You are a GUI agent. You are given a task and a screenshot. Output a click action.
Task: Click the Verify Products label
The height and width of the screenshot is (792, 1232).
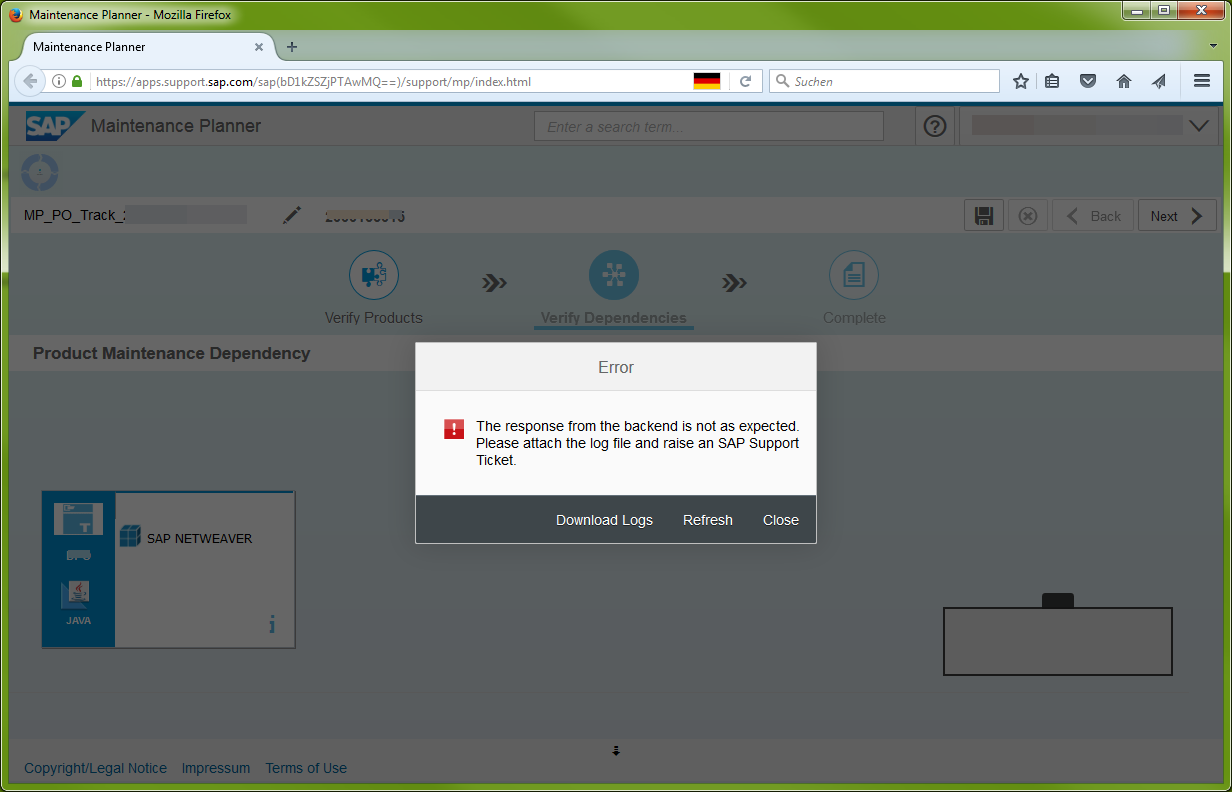pyautogui.click(x=374, y=318)
